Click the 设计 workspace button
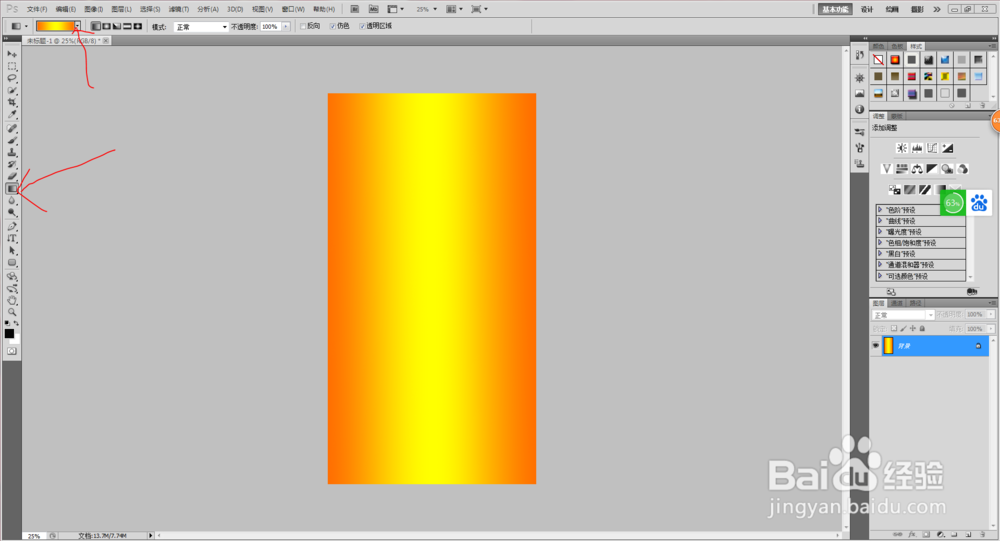The image size is (1000, 541). (x=867, y=9)
